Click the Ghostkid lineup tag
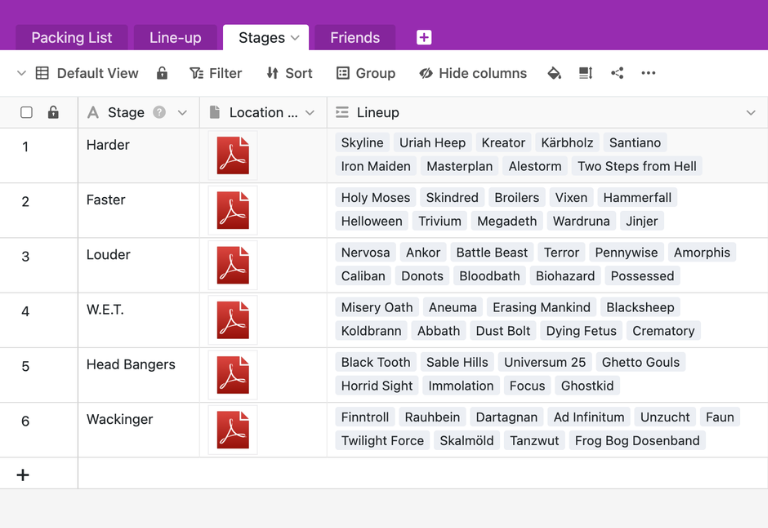Image resolution: width=768 pixels, height=528 pixels. coord(587,385)
